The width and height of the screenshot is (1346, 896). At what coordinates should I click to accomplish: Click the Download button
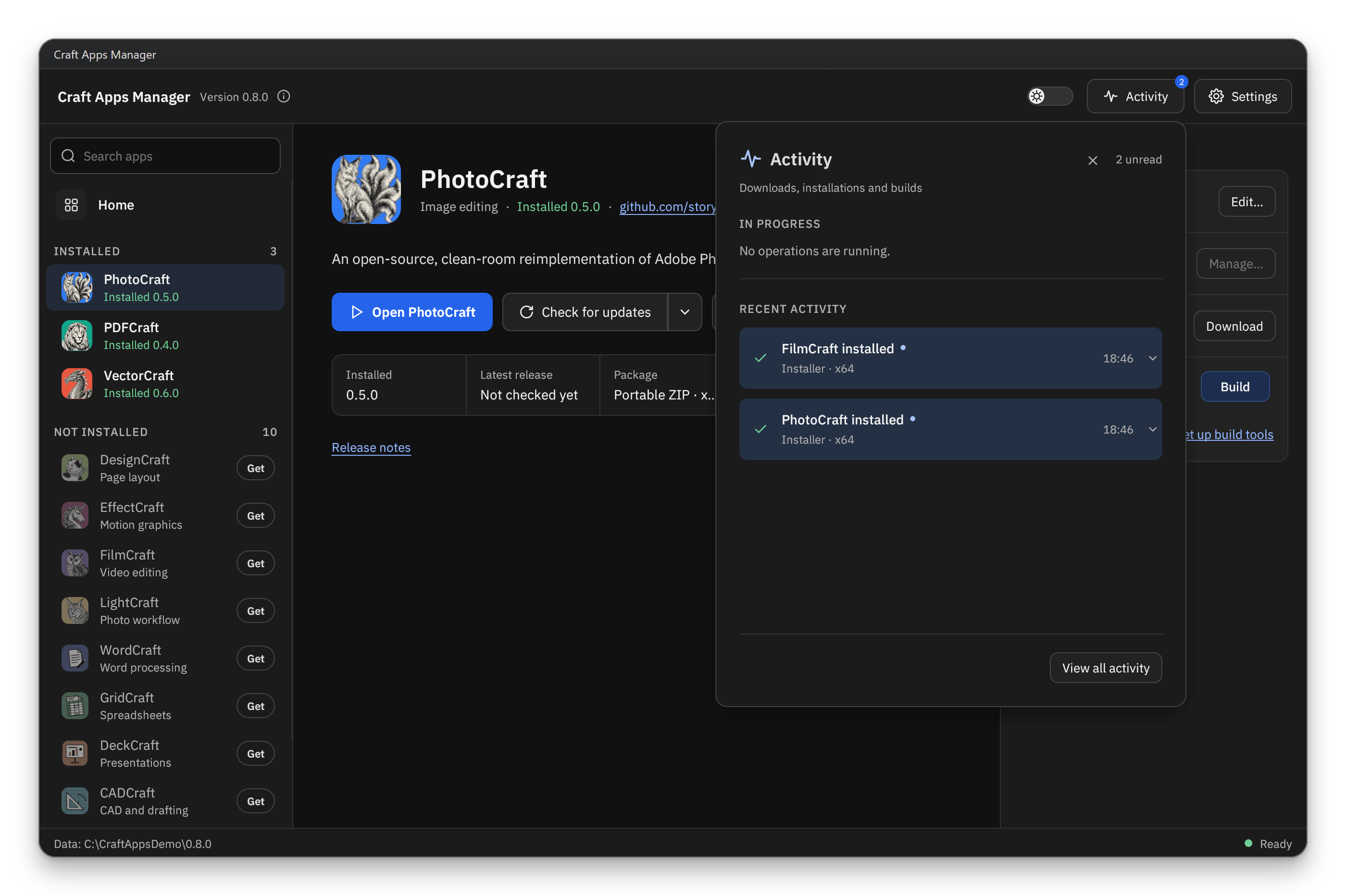(x=1234, y=326)
